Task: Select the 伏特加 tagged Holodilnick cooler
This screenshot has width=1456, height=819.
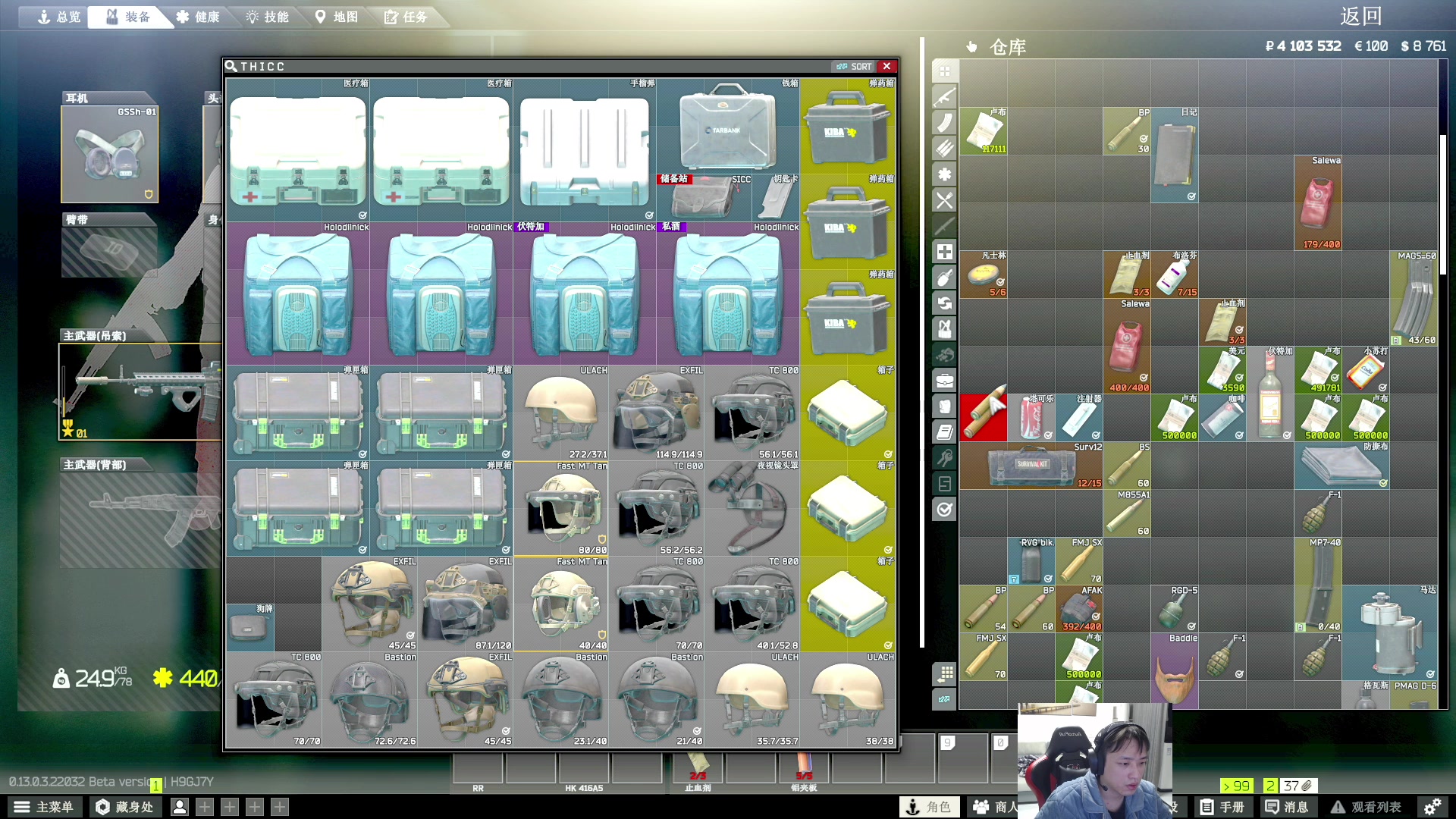Action: 585,294
